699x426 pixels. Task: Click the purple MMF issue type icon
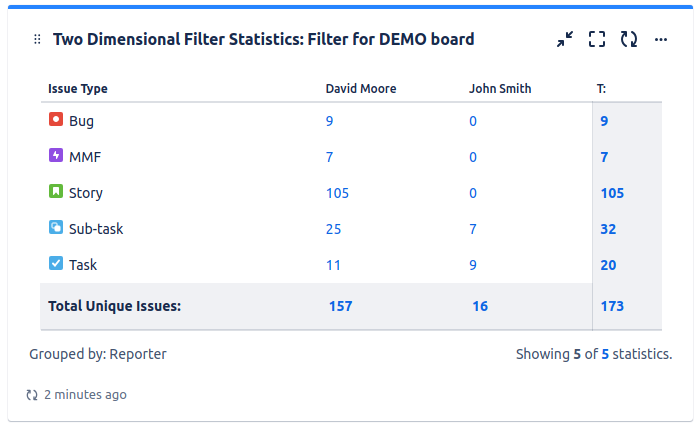(x=56, y=156)
